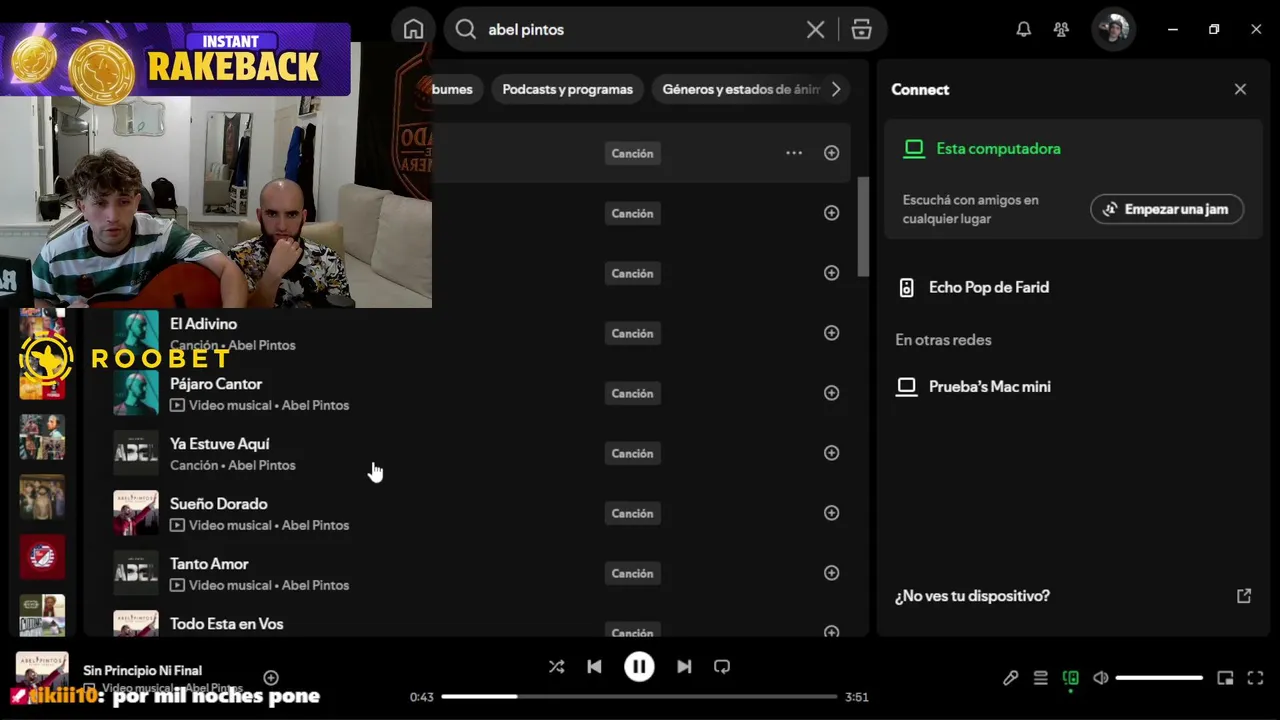Viewport: 1280px width, 720px height.
Task: Add El Adivino to library with plus icon
Action: point(831,333)
